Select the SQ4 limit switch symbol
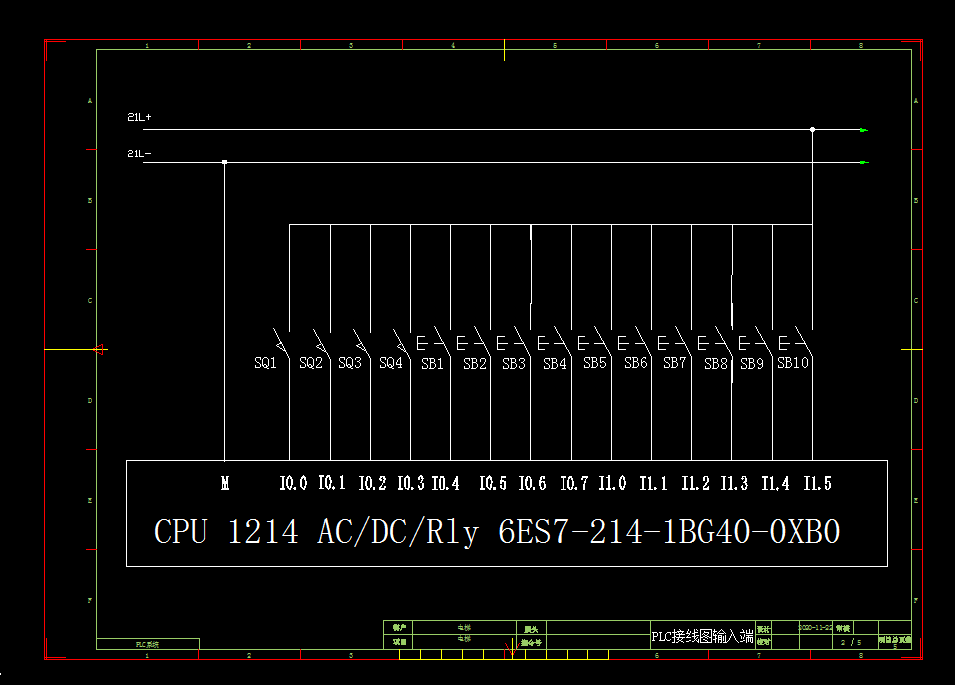955x685 pixels. click(402, 343)
